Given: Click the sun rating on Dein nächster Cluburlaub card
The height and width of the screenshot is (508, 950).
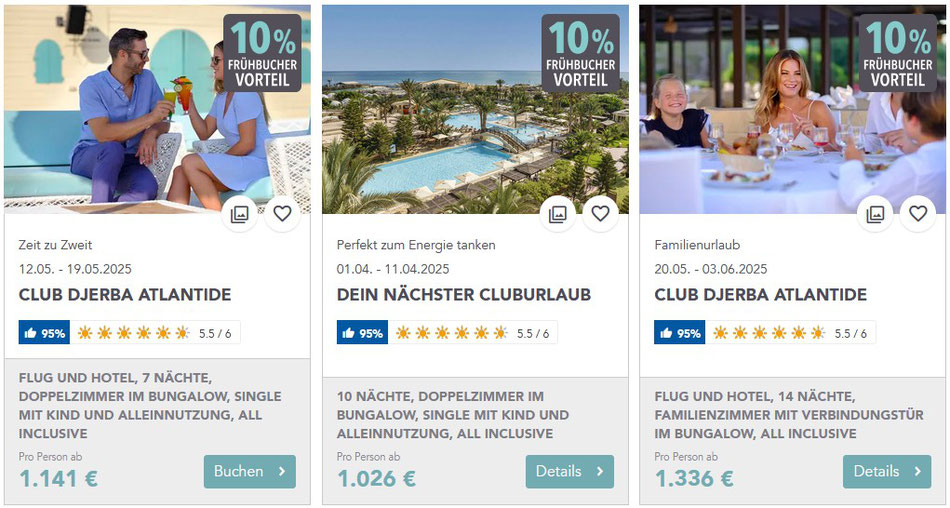Looking at the screenshot, I should pyautogui.click(x=473, y=333).
